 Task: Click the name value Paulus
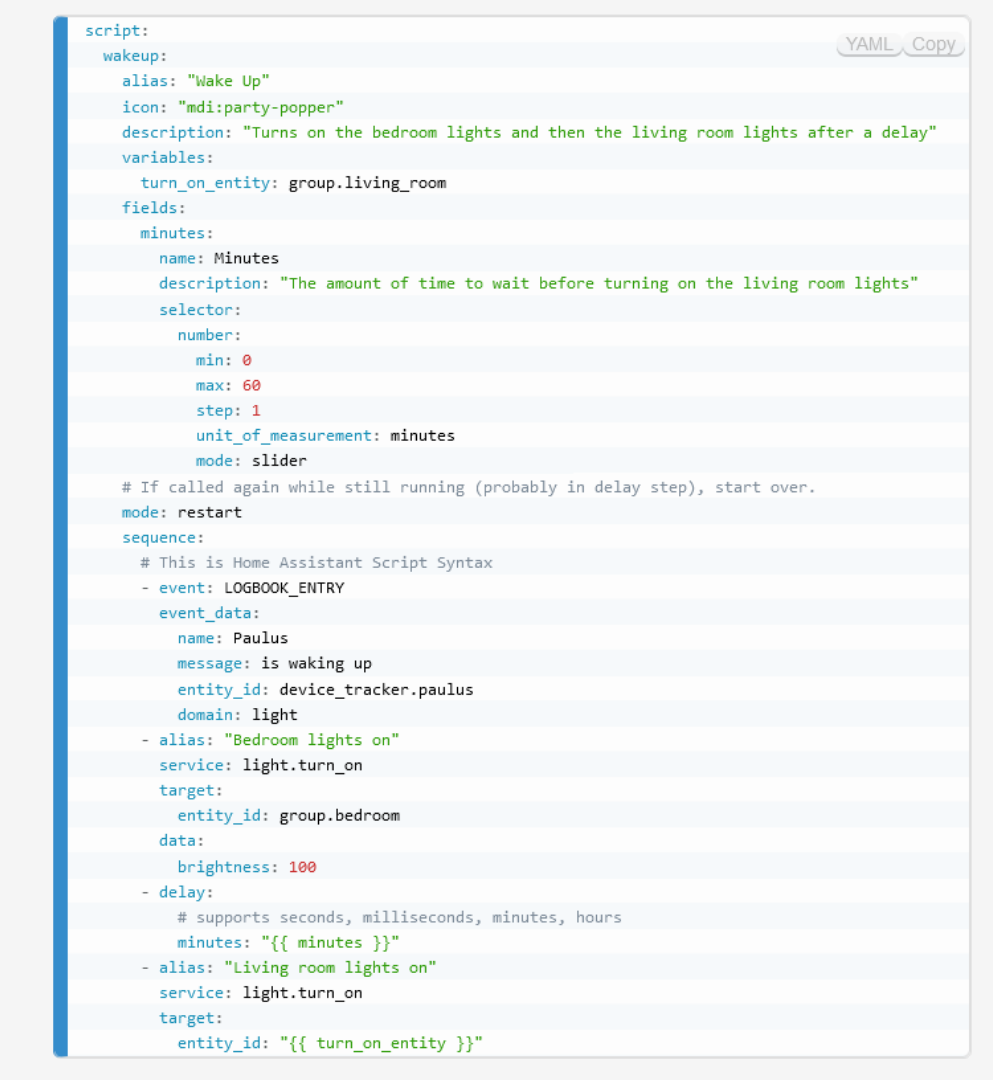[x=260, y=638]
